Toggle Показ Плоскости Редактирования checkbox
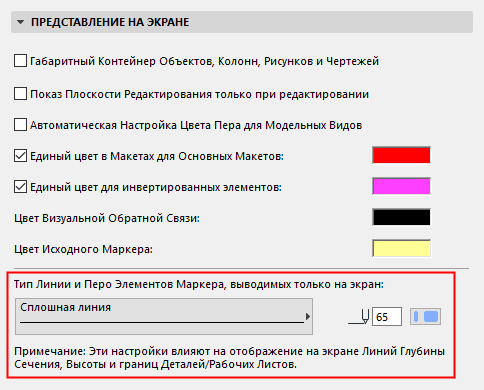 tap(20, 94)
